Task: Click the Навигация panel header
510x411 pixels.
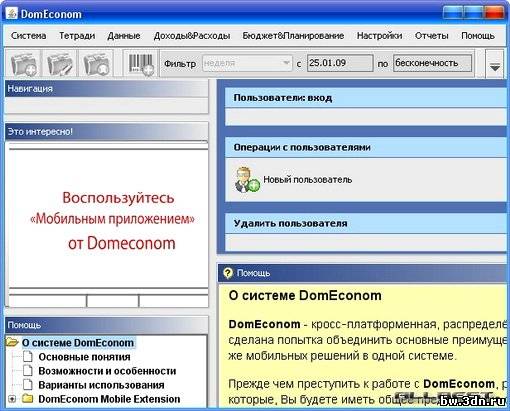Action: pyautogui.click(x=107, y=89)
